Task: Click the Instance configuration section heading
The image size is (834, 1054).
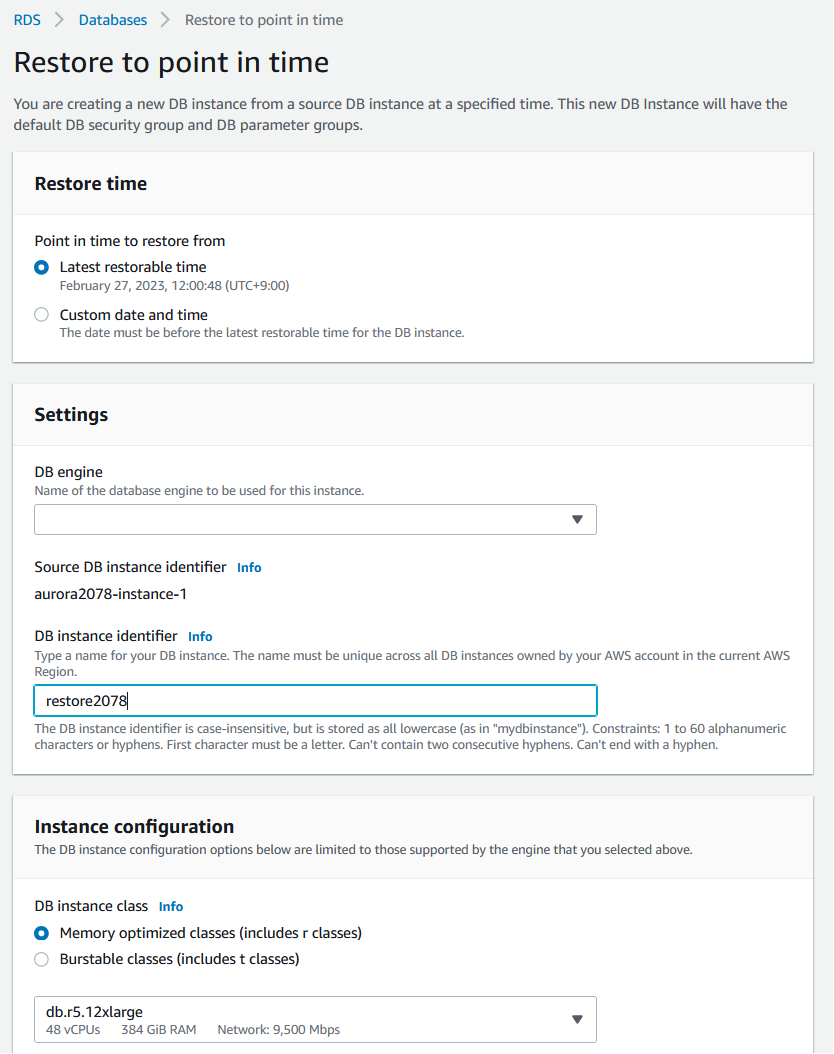Action: 134,827
